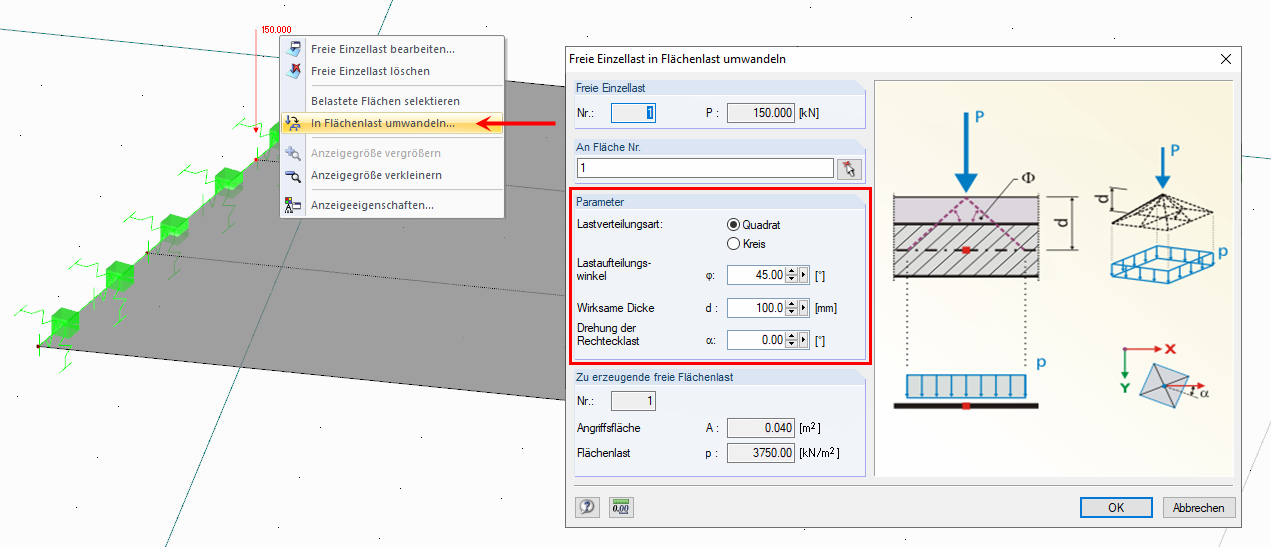1271x547 pixels.
Task: Cancel the dialog with Abbrechen
Action: pyautogui.click(x=1199, y=508)
